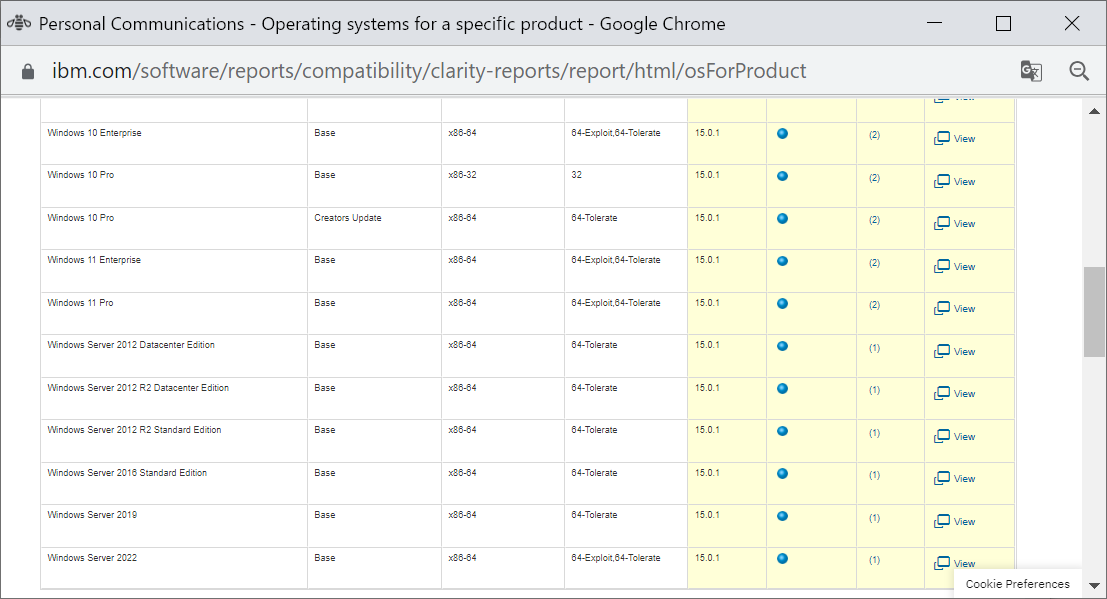Click the Chrome window app icon
Viewport: 1107px width, 599px height.
[19, 23]
